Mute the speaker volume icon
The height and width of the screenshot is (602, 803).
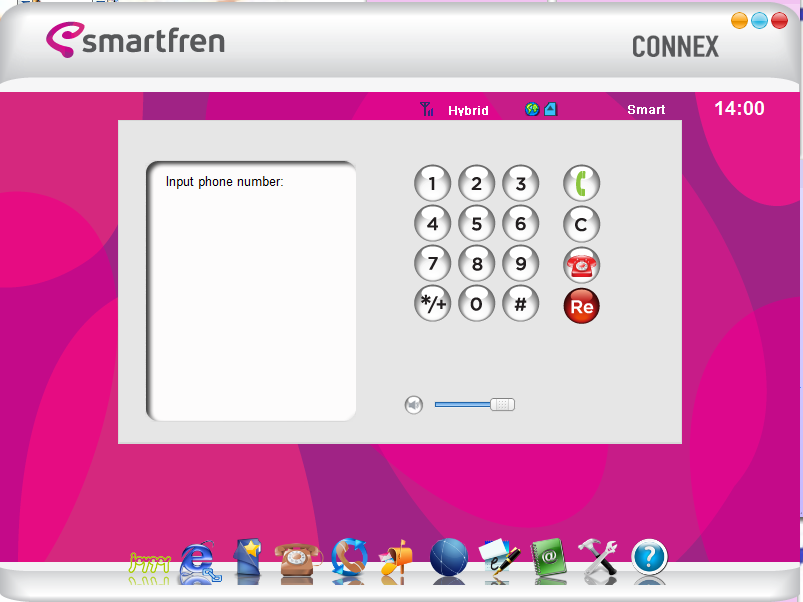point(414,405)
